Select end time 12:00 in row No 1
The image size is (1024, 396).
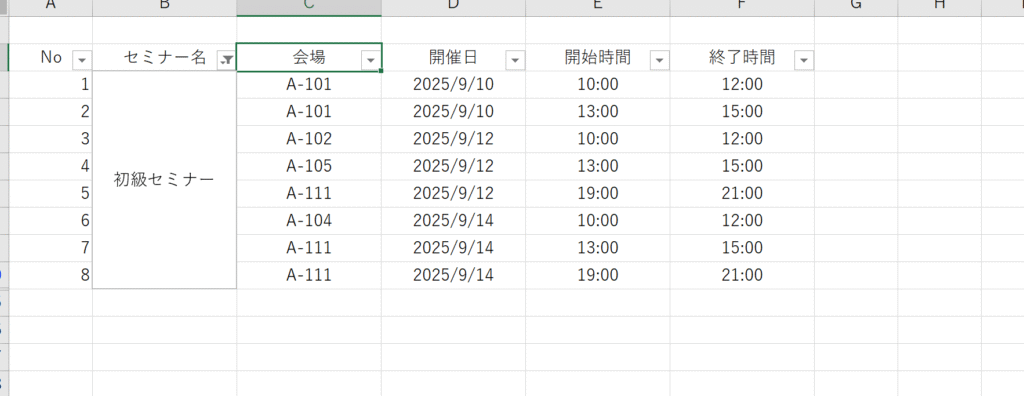tap(742, 84)
